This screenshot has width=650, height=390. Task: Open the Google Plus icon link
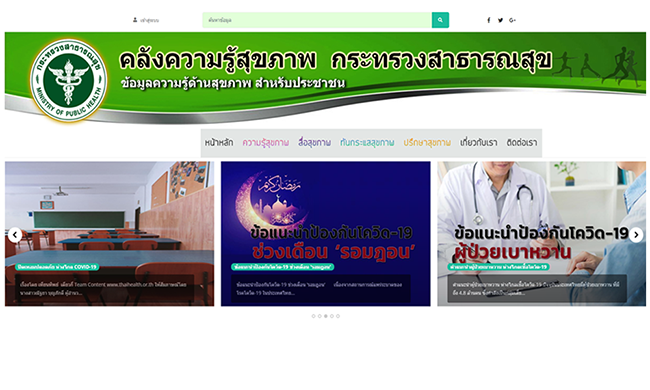(512, 20)
